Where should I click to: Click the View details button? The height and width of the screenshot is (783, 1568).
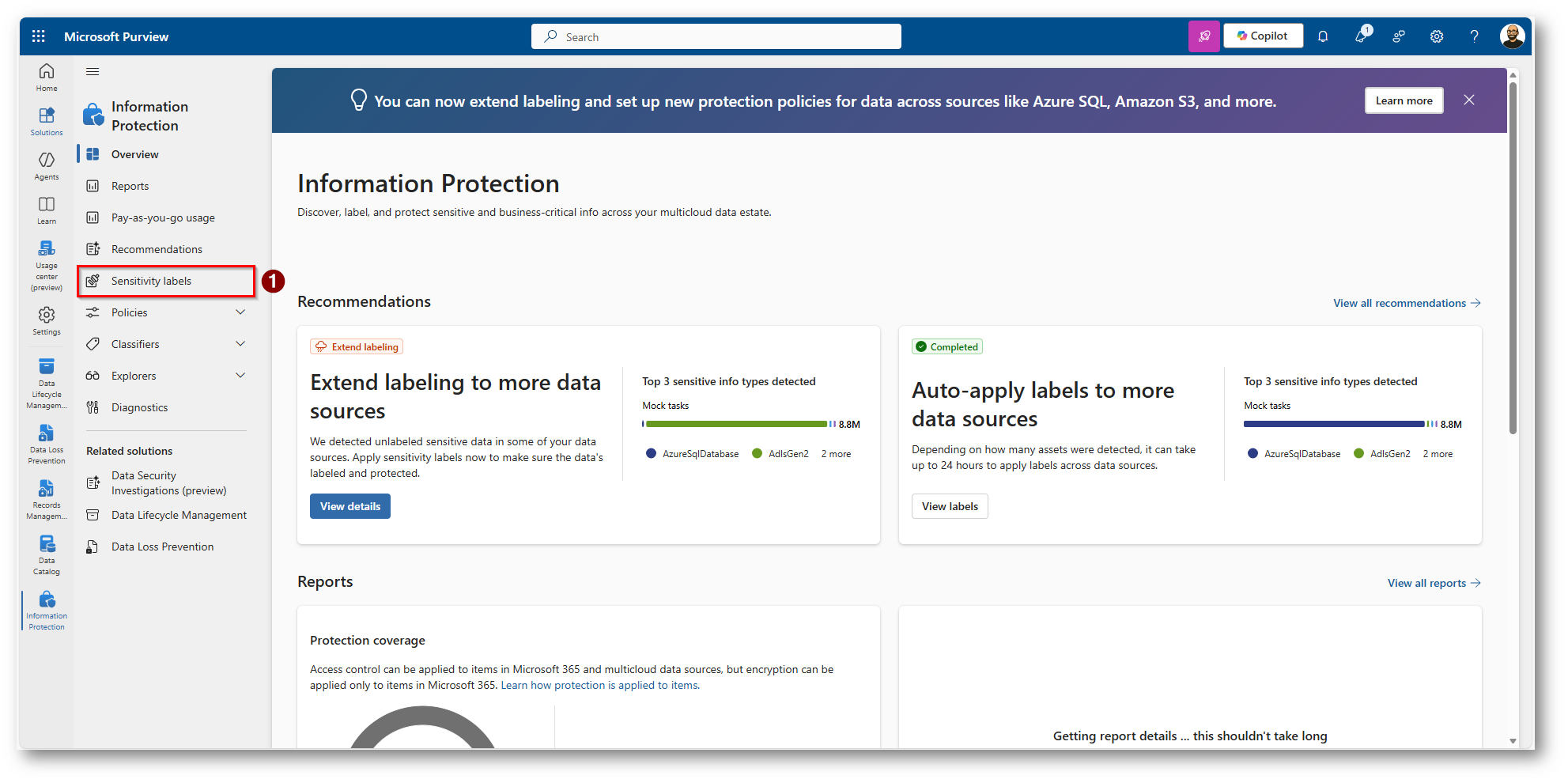pos(349,506)
